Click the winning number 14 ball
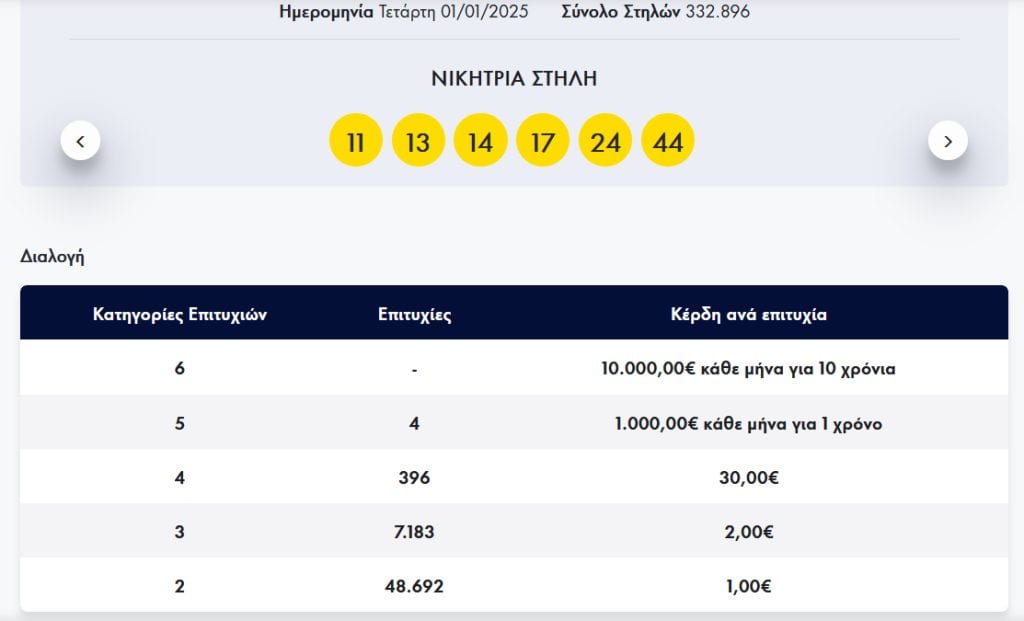Viewport: 1024px width, 621px height. [480, 142]
